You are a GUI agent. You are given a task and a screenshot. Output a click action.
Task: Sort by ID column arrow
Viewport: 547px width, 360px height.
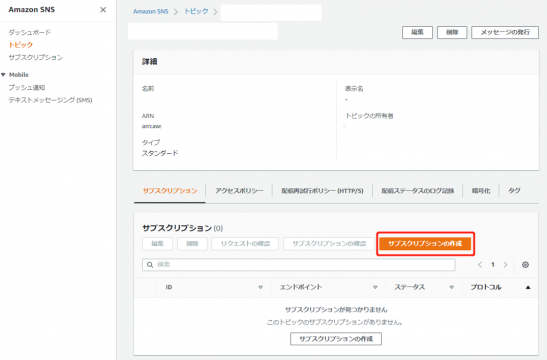coord(260,287)
